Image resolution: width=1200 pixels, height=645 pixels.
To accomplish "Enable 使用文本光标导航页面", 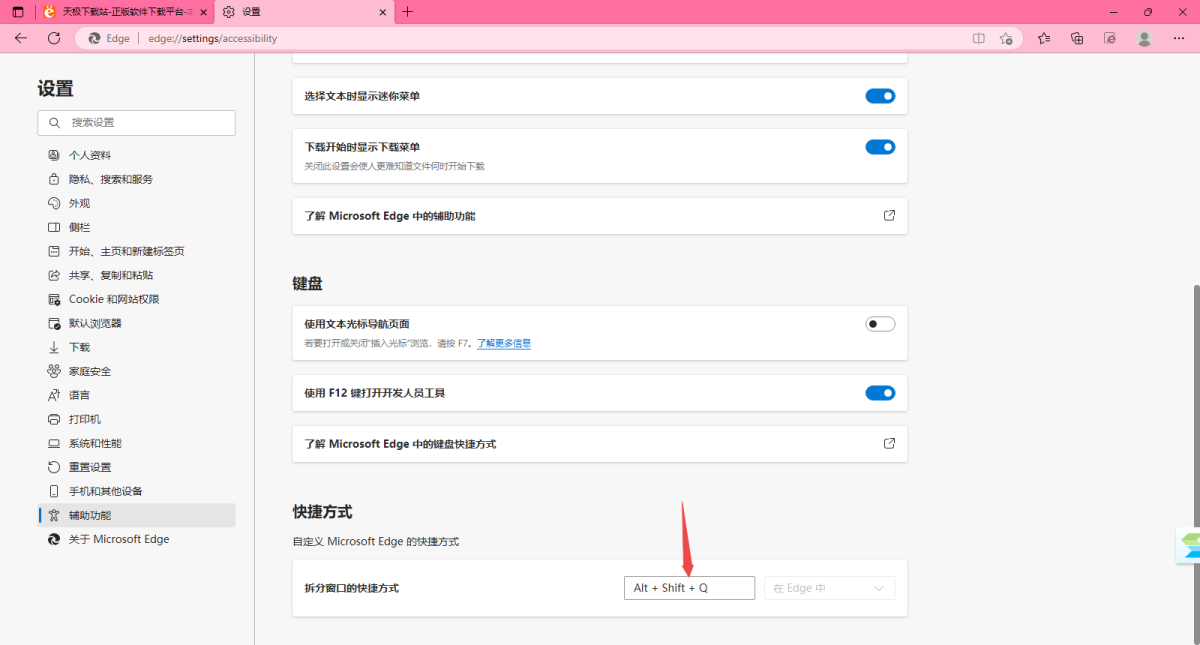I will pos(880,323).
